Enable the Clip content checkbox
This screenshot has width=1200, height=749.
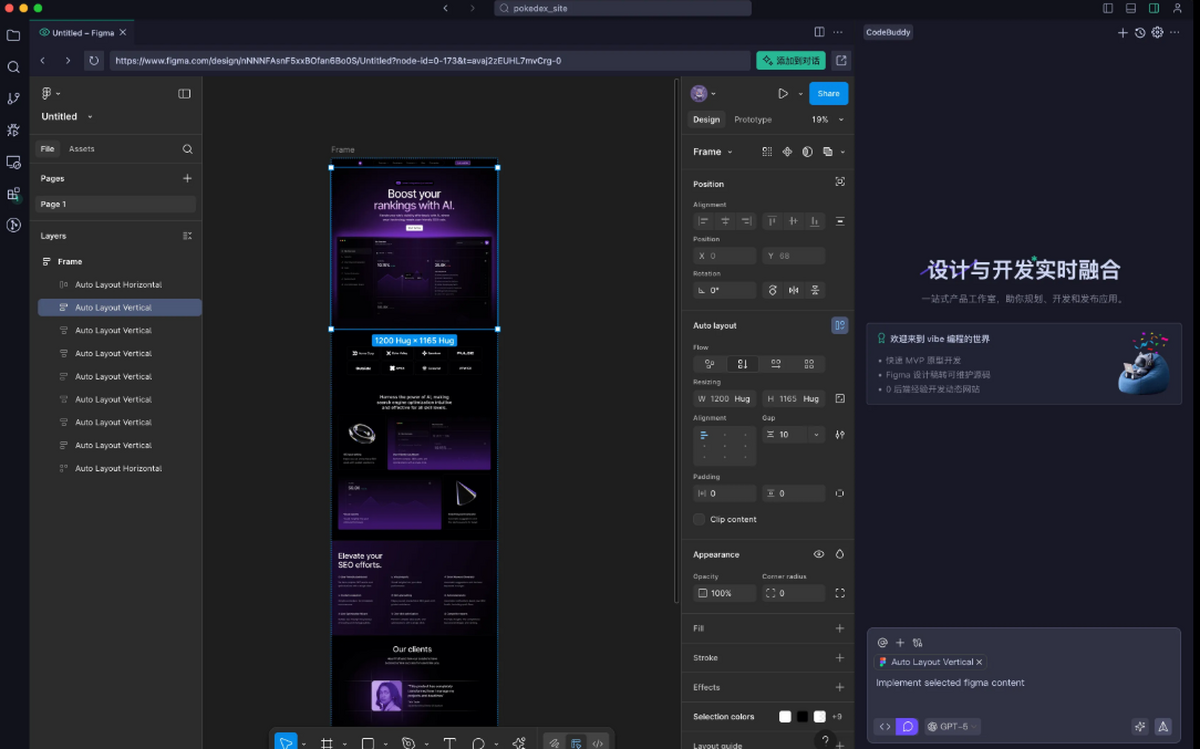[699, 519]
